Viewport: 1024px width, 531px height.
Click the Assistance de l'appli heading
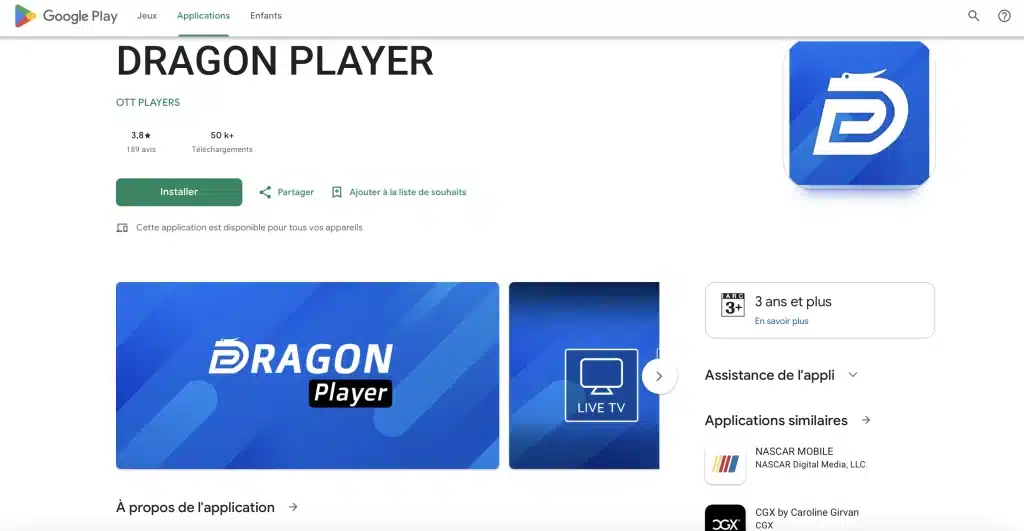[x=769, y=376]
